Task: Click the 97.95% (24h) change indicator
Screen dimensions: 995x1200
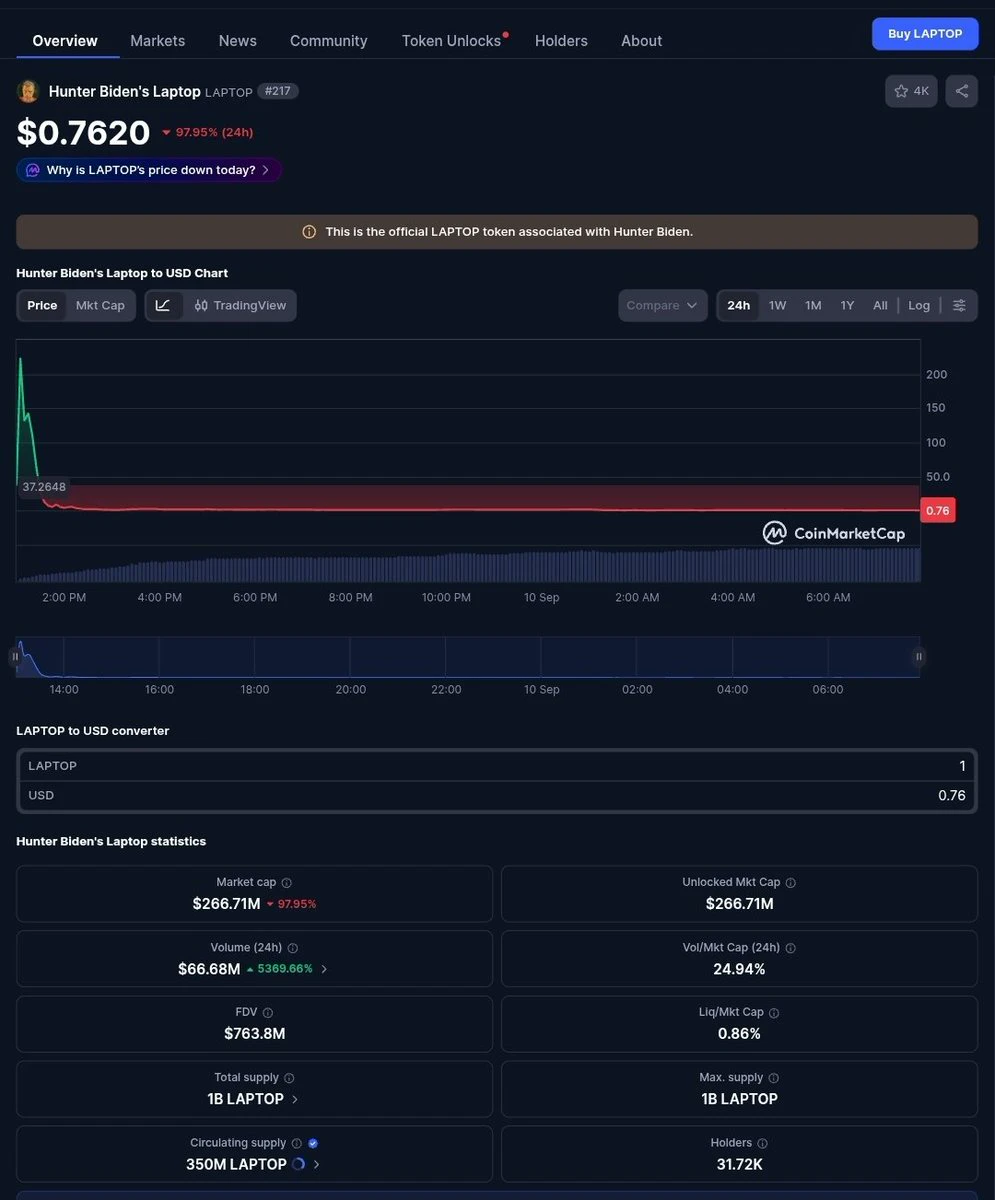Action: [207, 132]
